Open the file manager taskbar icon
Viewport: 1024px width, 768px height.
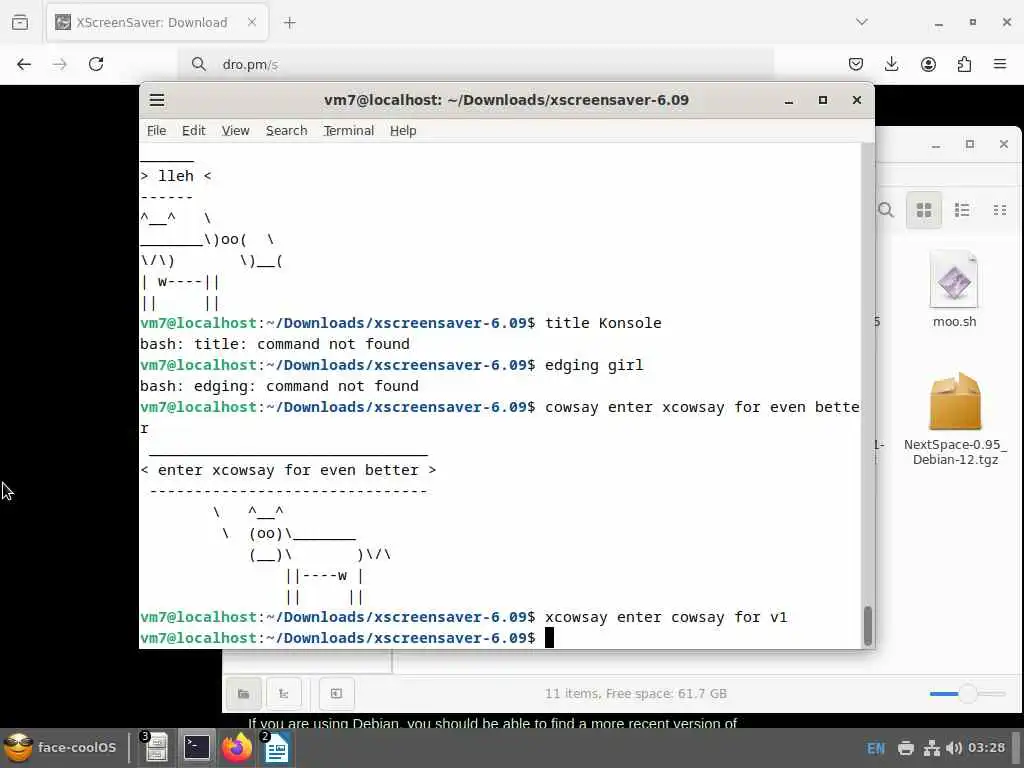[x=155, y=748]
